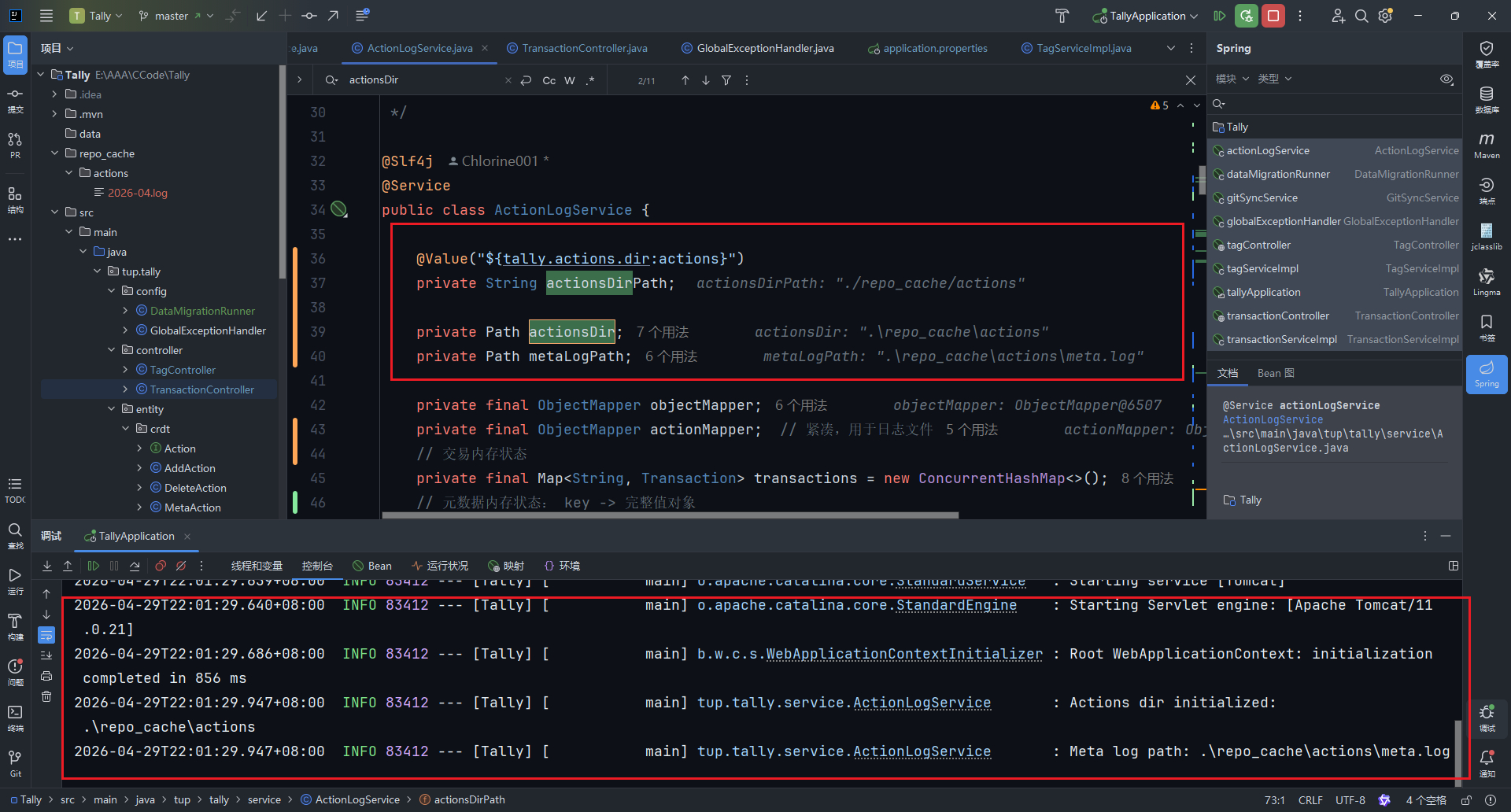This screenshot has width=1511, height=812.
Task: Open the Tally project dropdown
Action: click(96, 16)
